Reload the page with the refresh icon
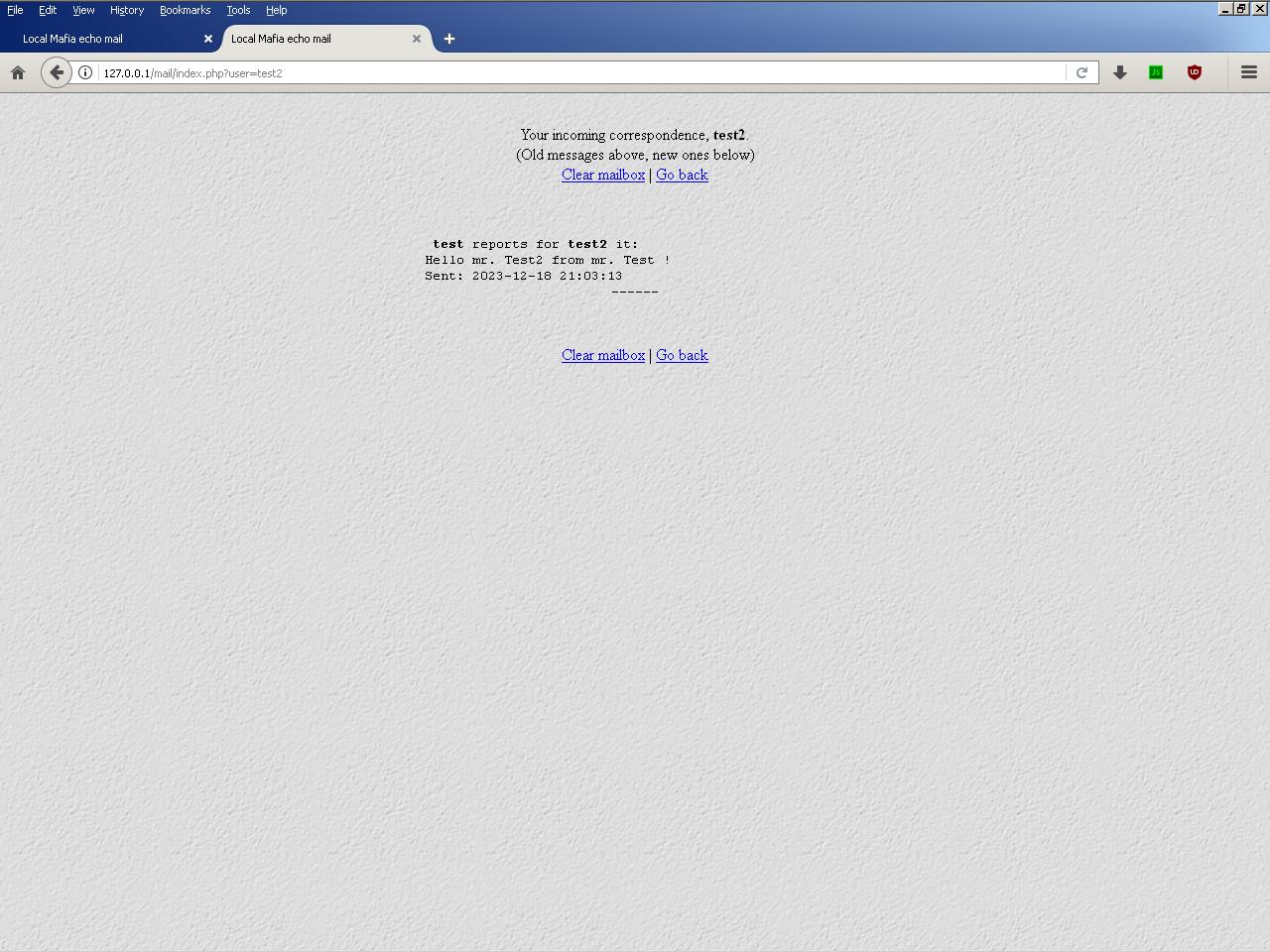1270x952 pixels. point(1081,72)
